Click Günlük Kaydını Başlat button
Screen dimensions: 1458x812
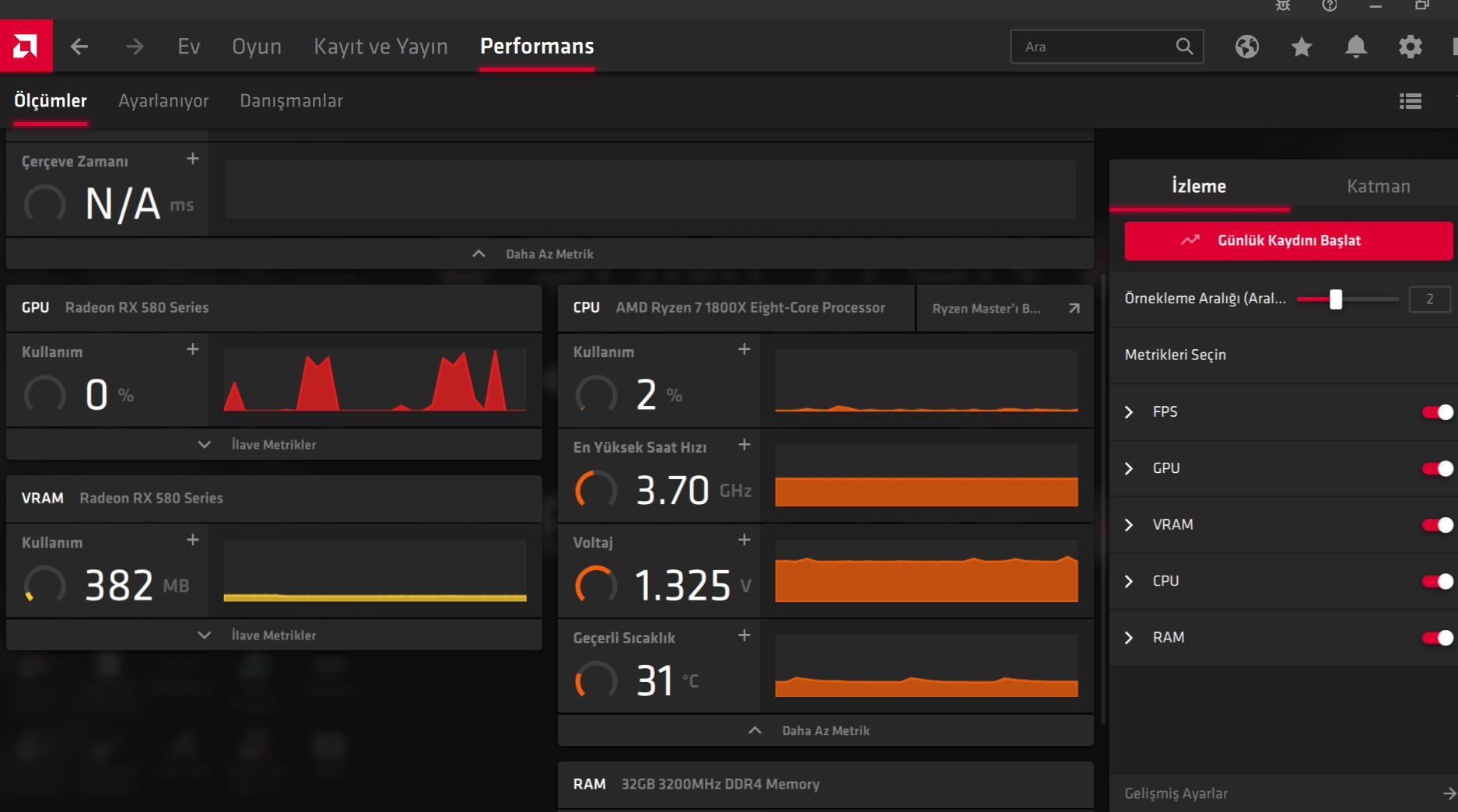point(1288,240)
